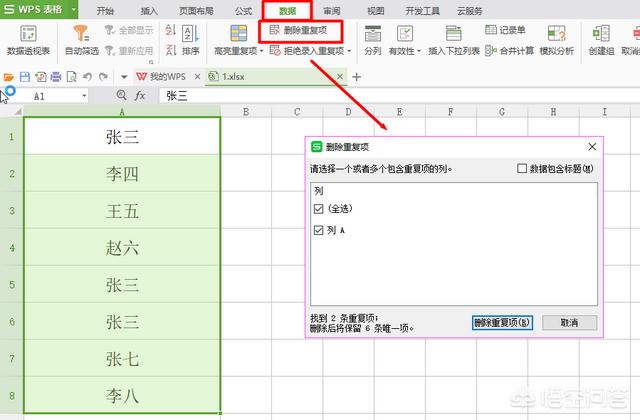Select cell containing 张七
Viewport: 640px width, 420px height.
(122, 358)
